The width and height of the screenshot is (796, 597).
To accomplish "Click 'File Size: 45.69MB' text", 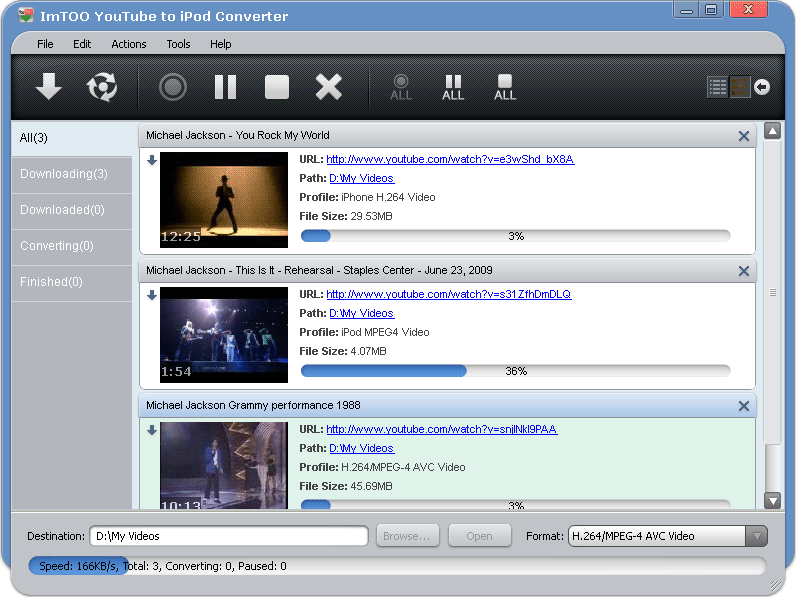I will point(346,487).
